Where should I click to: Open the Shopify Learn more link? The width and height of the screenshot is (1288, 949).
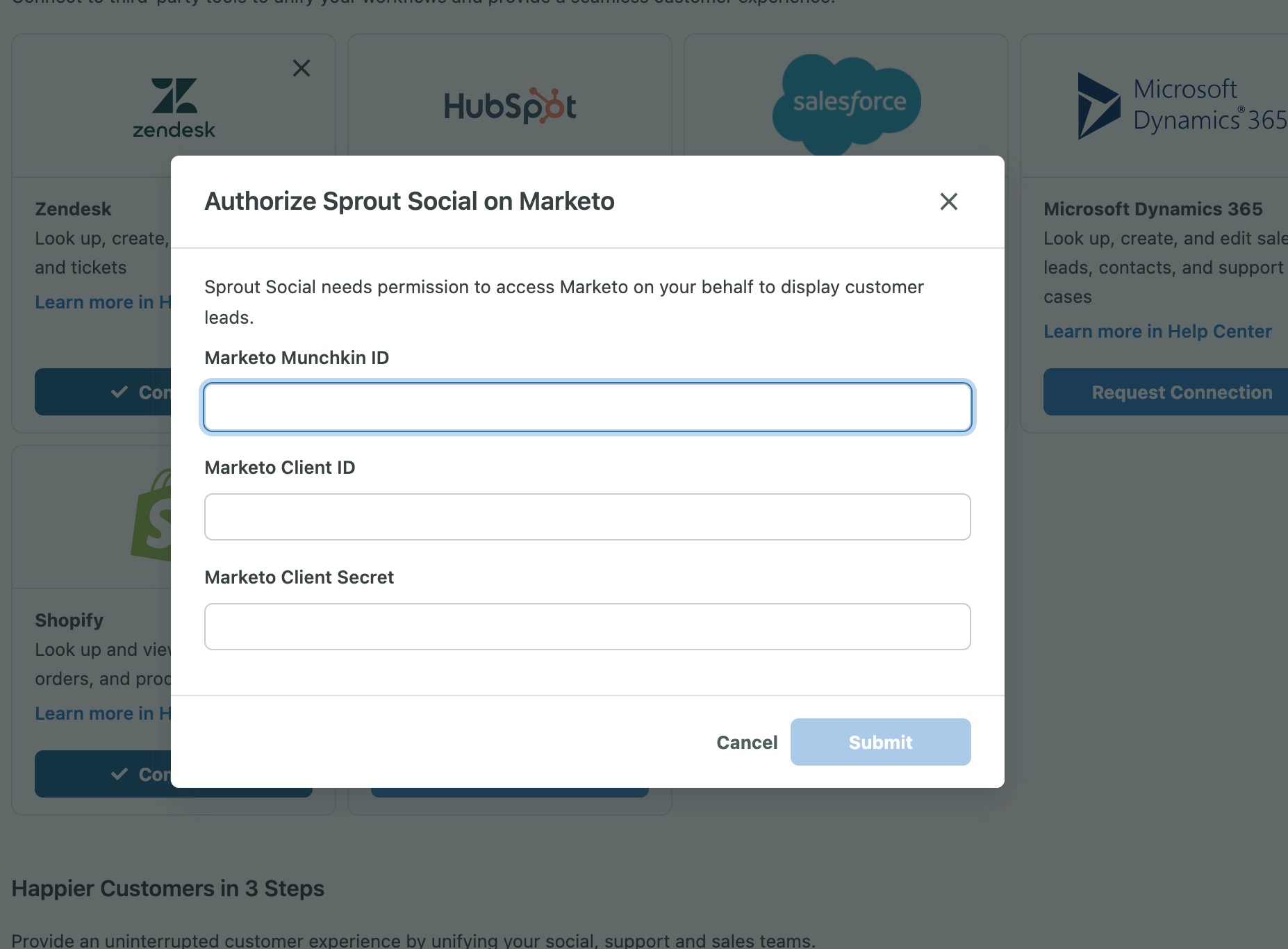coord(103,713)
